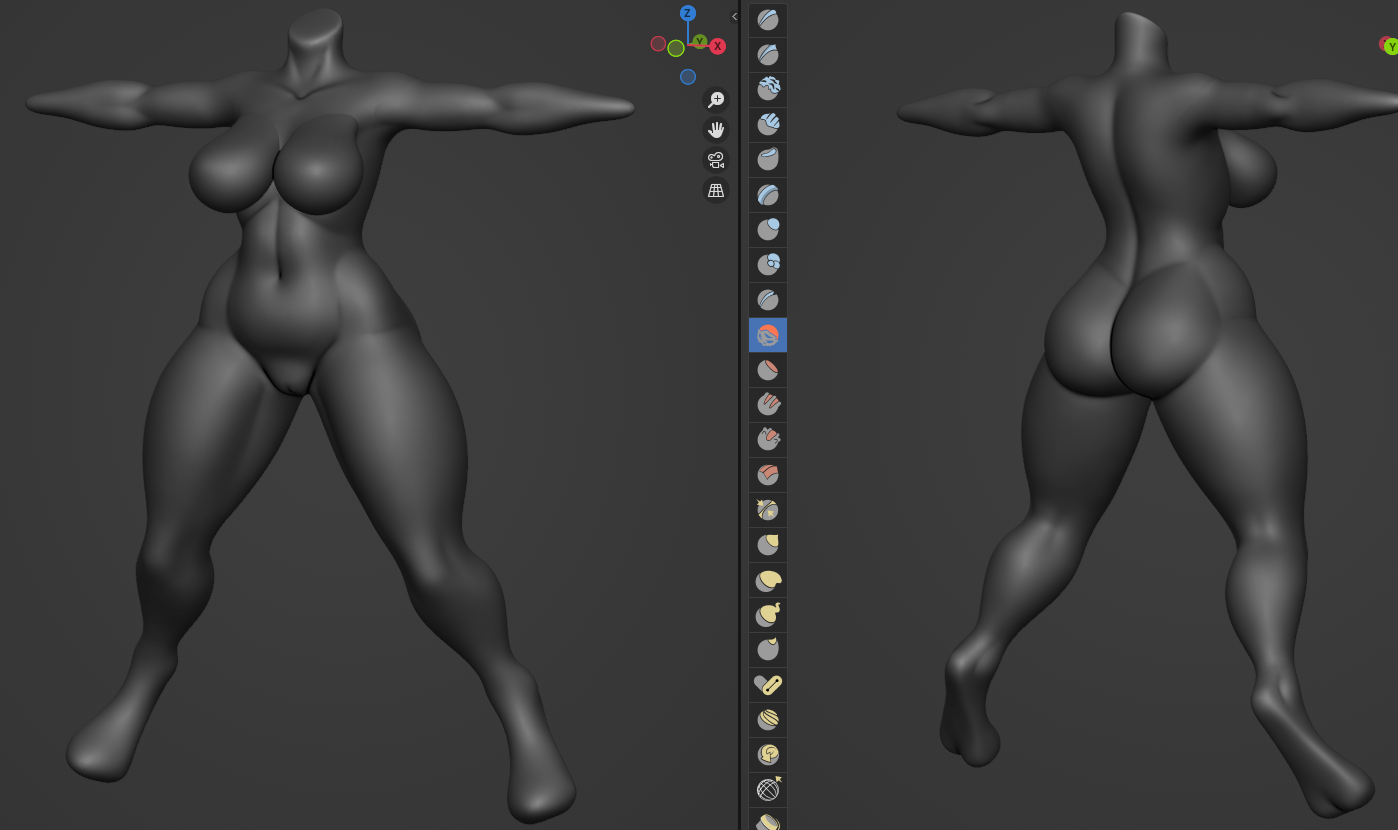Switch to the Crease brush
Screen dimensions: 1398x830
click(768, 300)
